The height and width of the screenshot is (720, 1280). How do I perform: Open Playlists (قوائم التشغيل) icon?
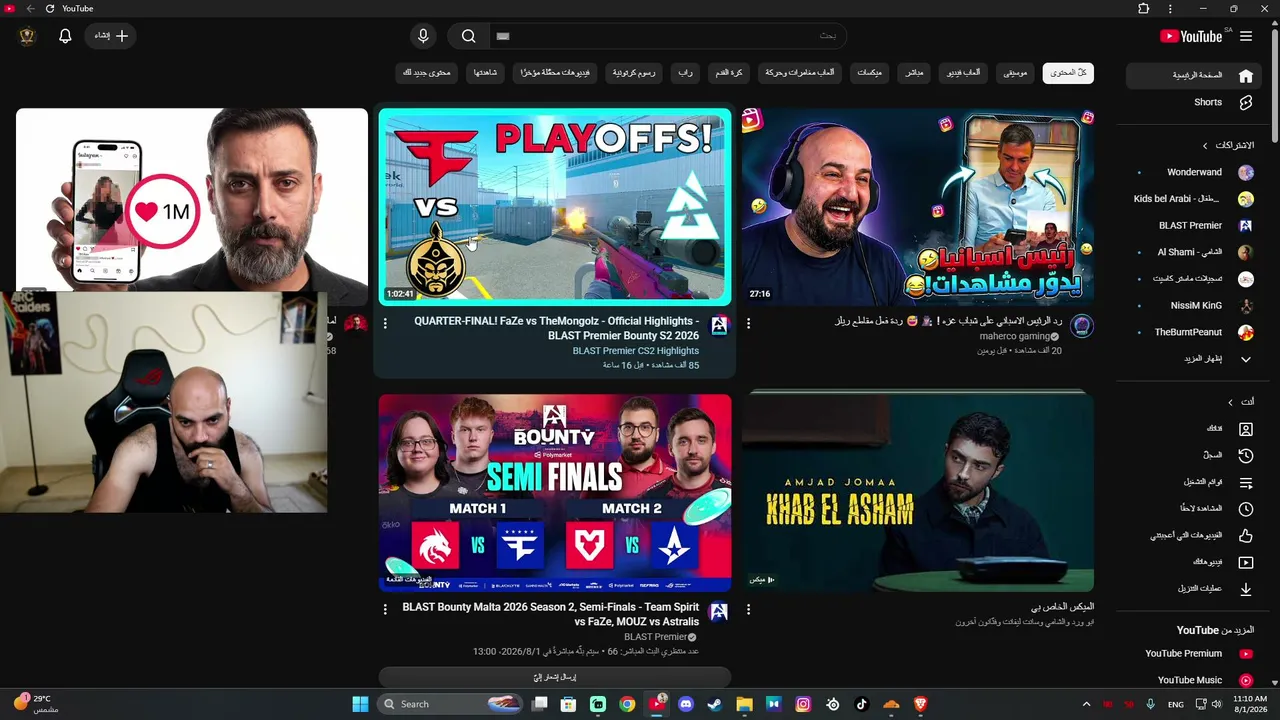[1246, 482]
